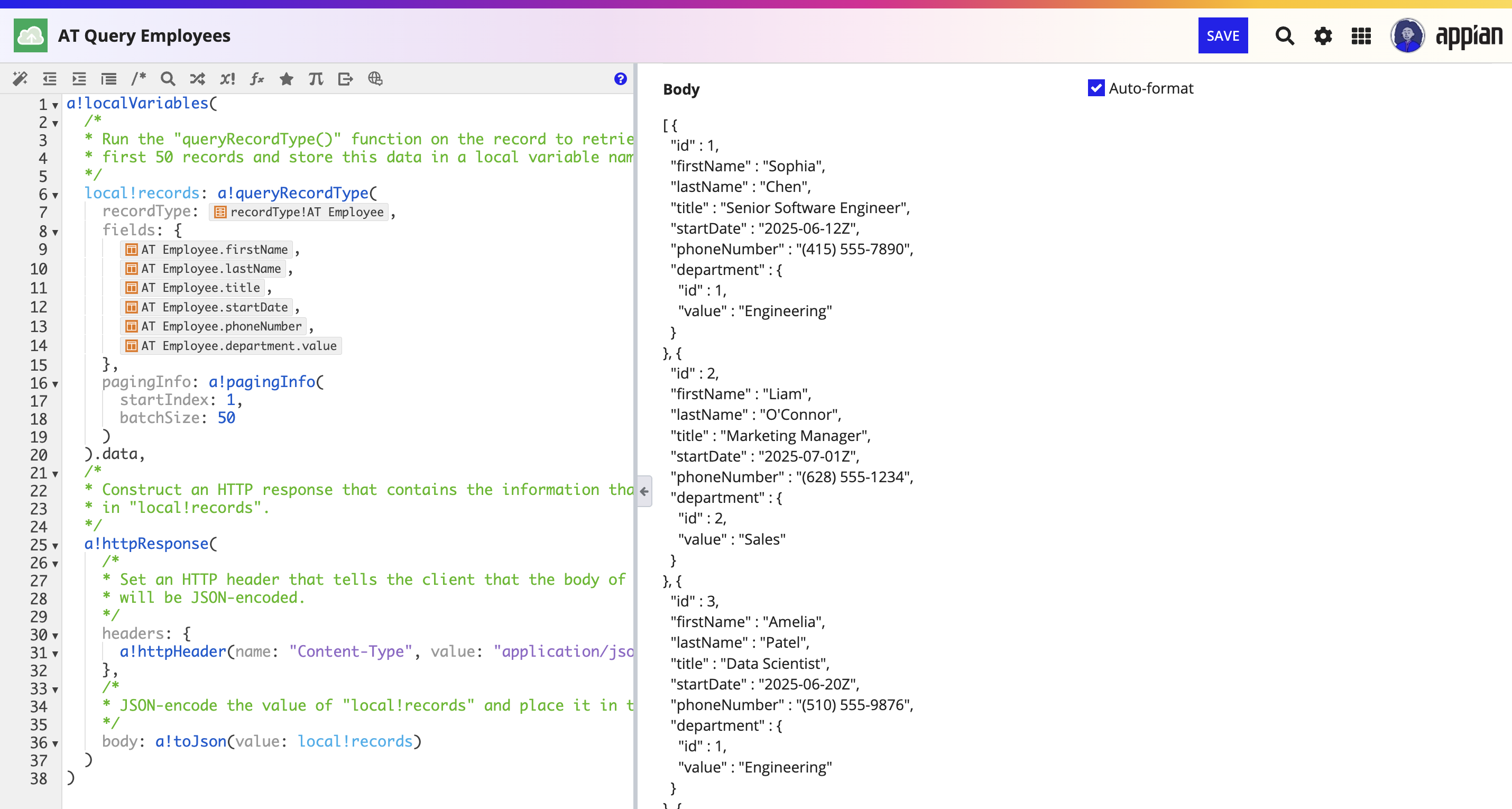The height and width of the screenshot is (809, 1512).
Task: Open find in expression with magnifier icon
Action: point(168,79)
